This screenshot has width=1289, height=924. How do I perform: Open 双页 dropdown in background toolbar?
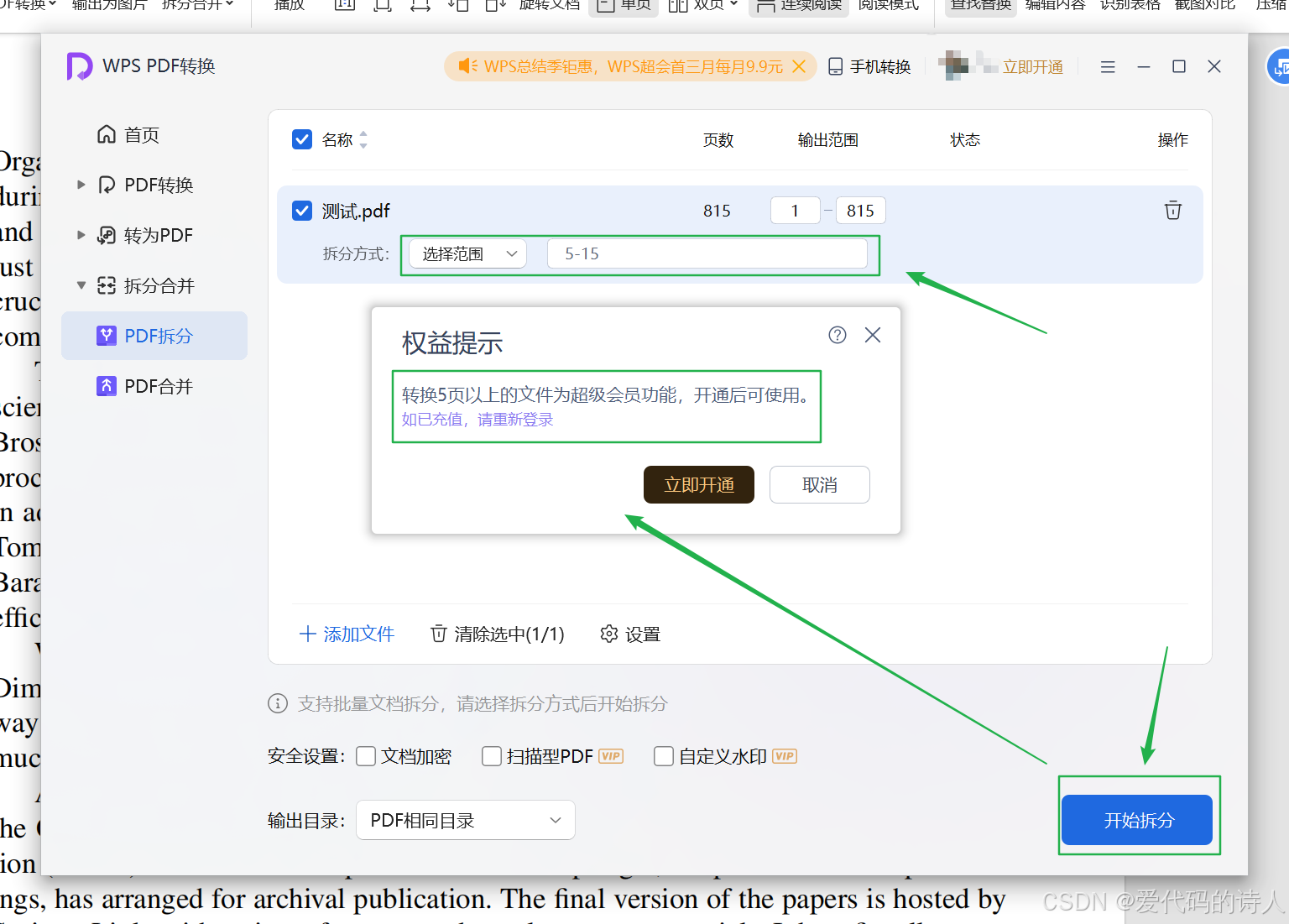click(703, 6)
